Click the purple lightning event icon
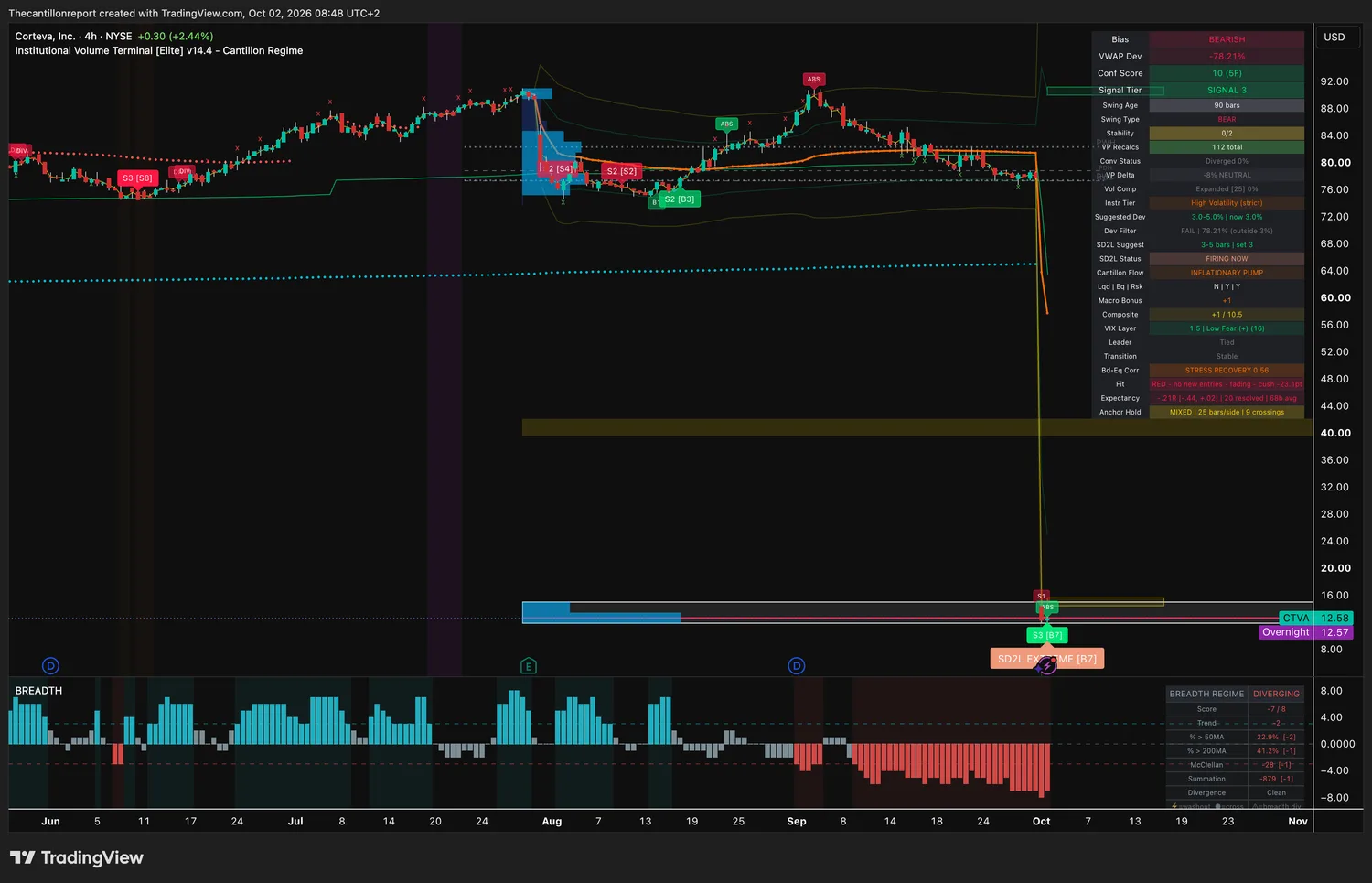This screenshot has width=1372, height=883. click(x=1048, y=665)
